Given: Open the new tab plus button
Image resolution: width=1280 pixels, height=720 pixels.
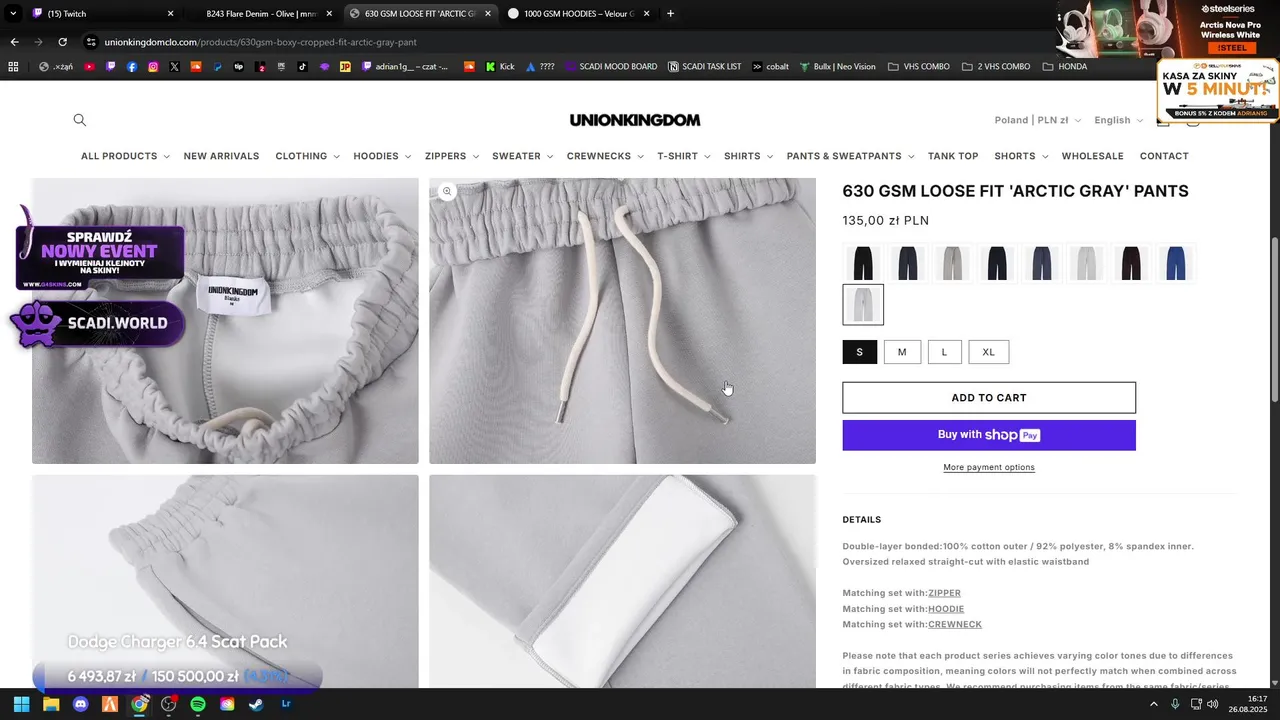Looking at the screenshot, I should tap(670, 14).
